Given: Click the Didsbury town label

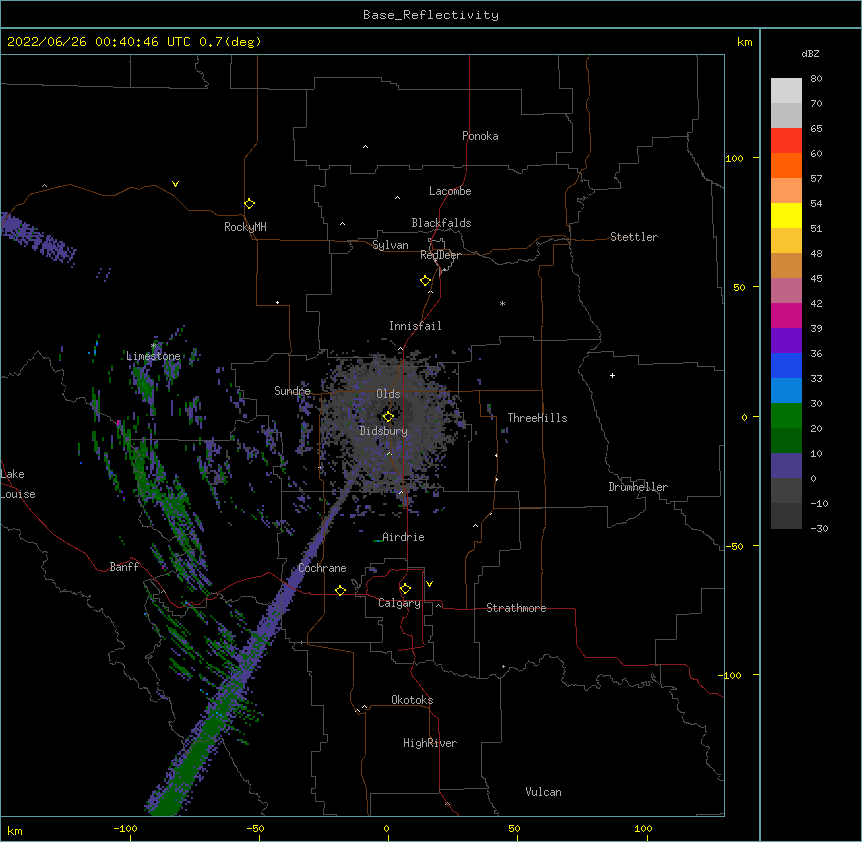Looking at the screenshot, I should (x=383, y=431).
